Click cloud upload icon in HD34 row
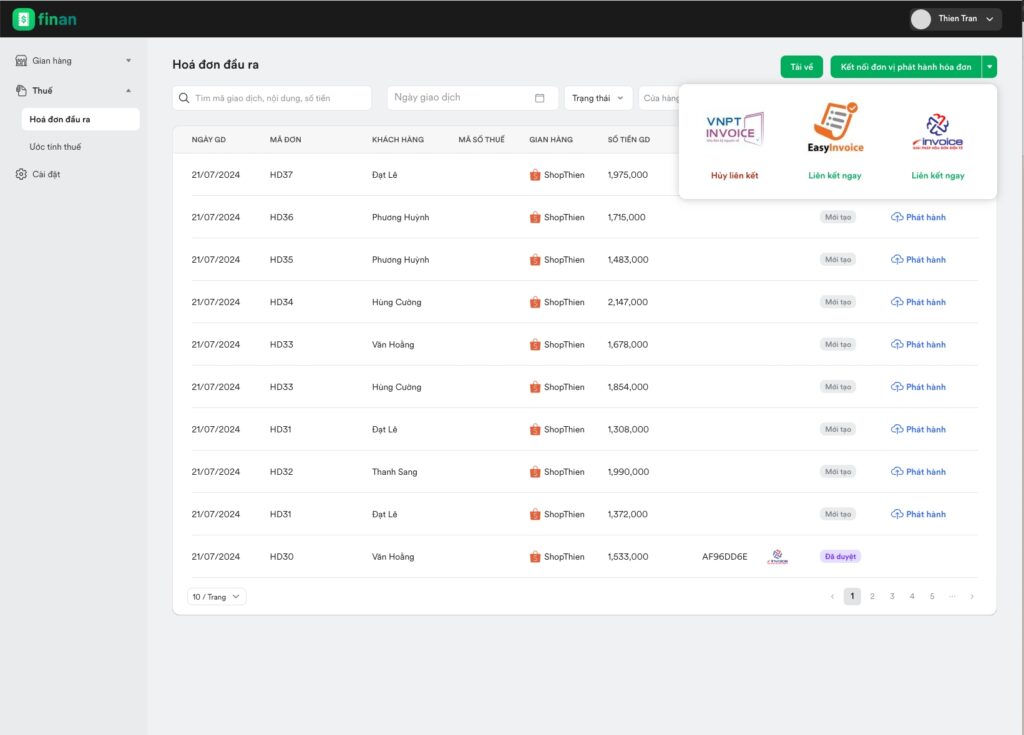 pyautogui.click(x=897, y=302)
